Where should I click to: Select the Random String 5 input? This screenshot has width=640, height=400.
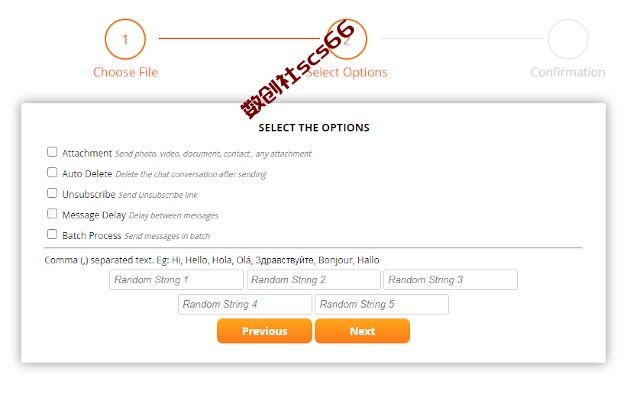click(382, 304)
